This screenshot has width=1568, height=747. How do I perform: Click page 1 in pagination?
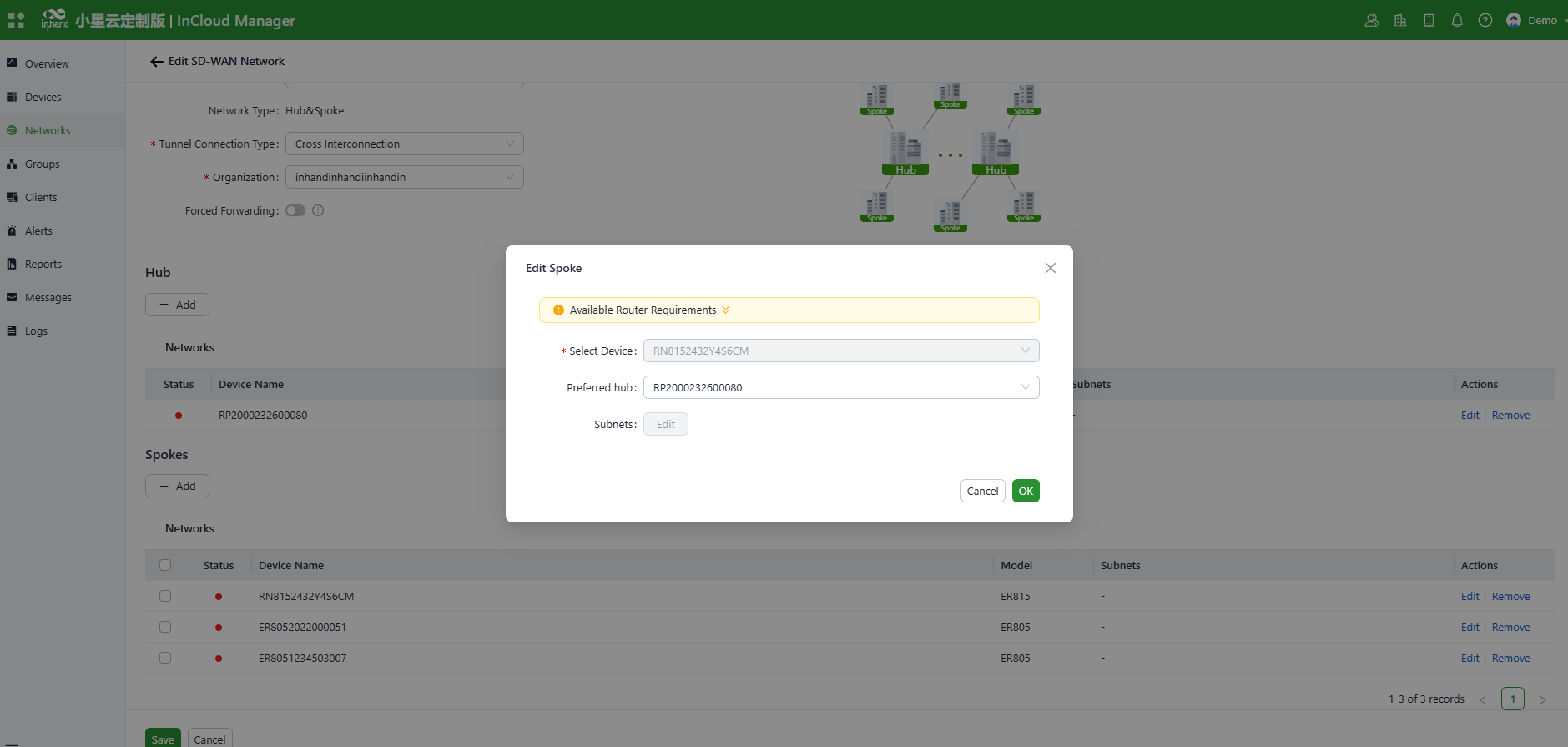point(1512,699)
